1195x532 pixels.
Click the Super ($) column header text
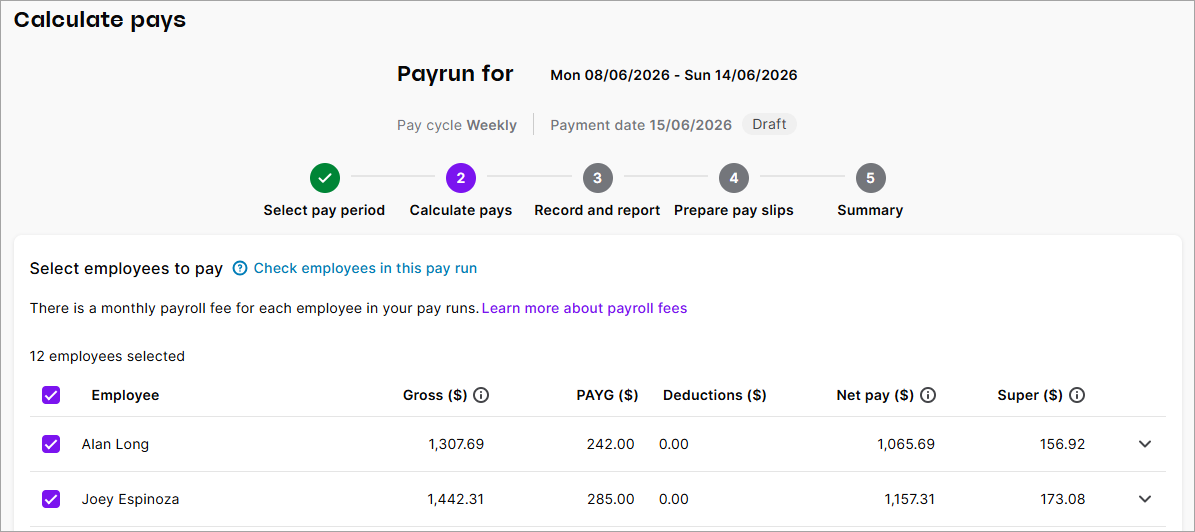[1030, 395]
